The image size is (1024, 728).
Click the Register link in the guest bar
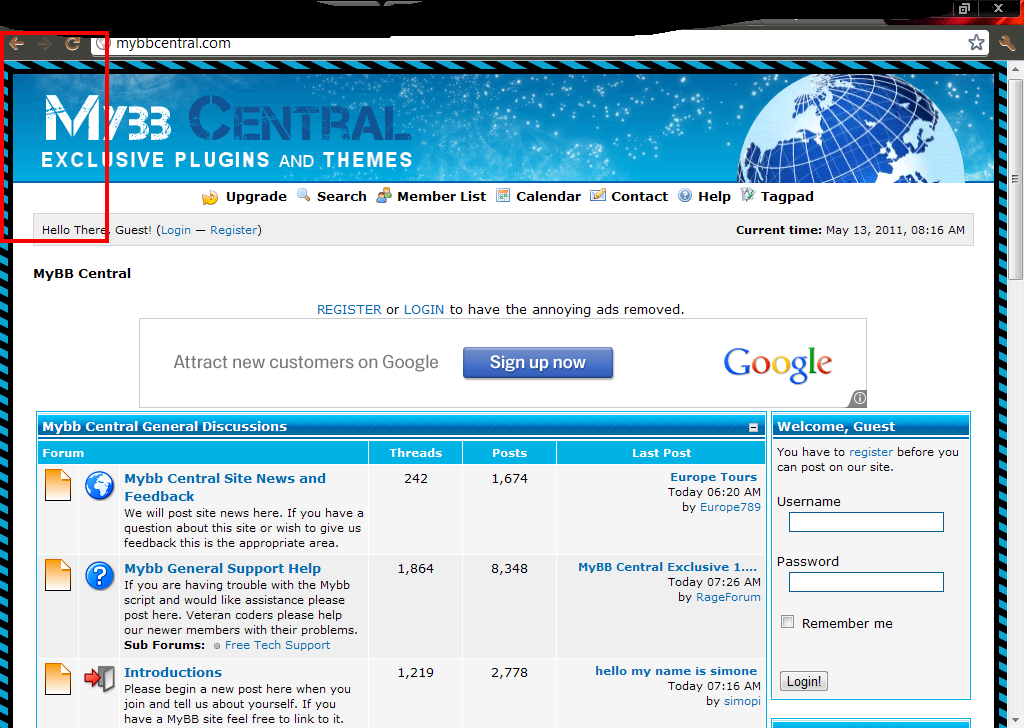click(x=234, y=230)
